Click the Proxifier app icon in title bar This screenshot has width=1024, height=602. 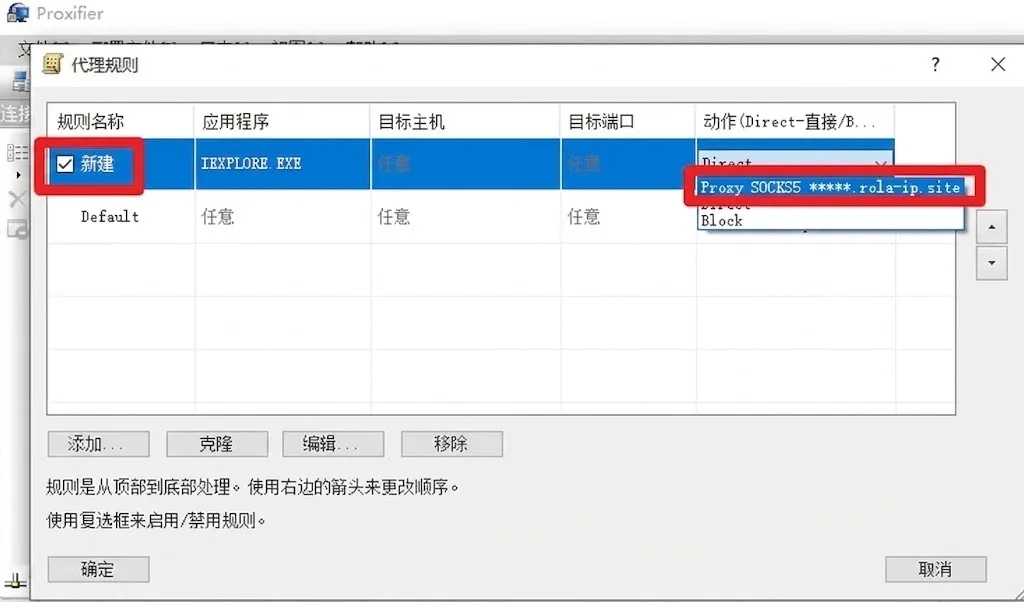18,13
